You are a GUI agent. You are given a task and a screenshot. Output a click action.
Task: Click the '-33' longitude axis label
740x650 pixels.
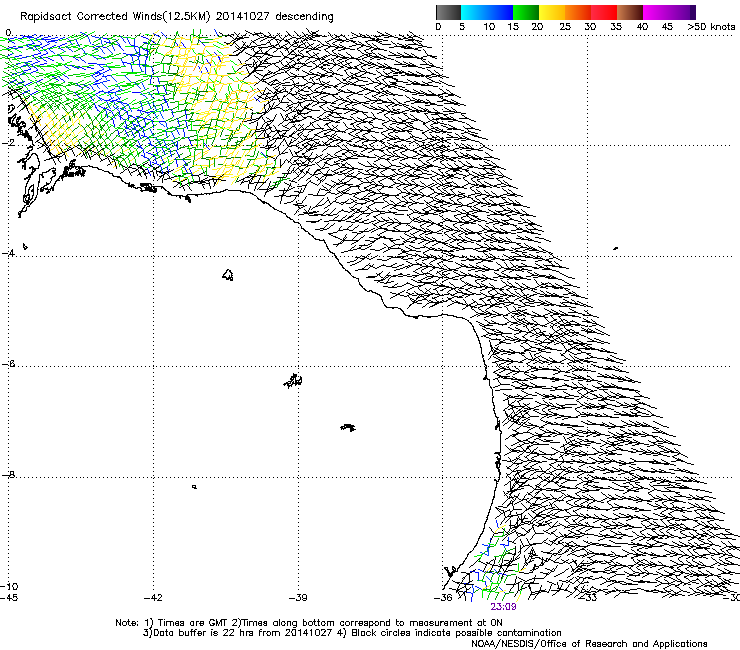click(x=588, y=598)
